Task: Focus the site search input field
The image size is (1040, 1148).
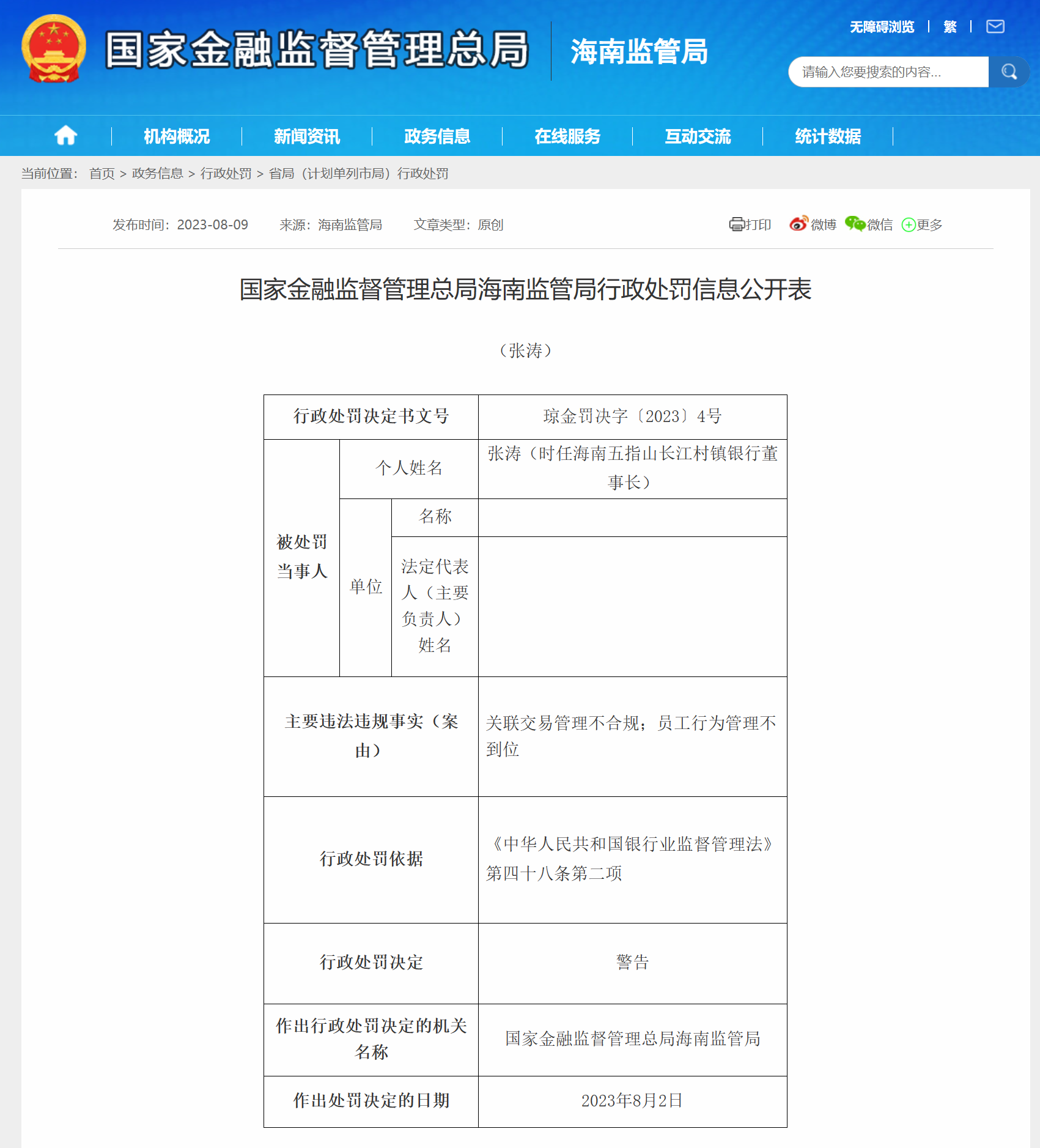Action: [x=888, y=72]
